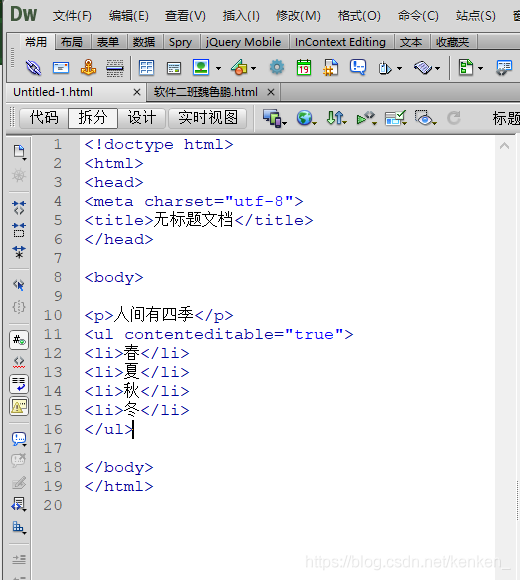
Task: Expand the templates dropdown arrow
Action: click(480, 68)
